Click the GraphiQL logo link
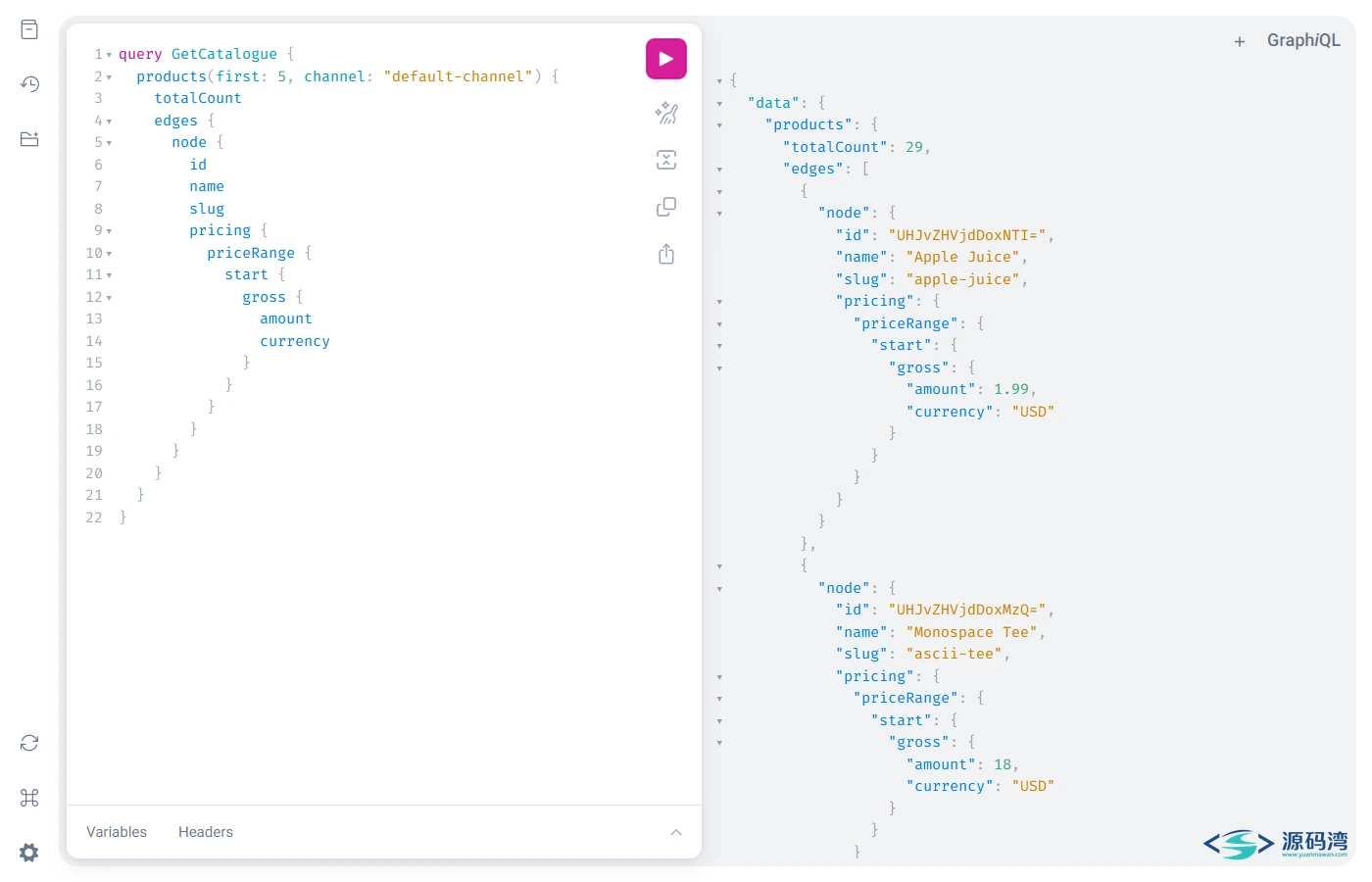The width and height of the screenshot is (1372, 882). point(1303,40)
